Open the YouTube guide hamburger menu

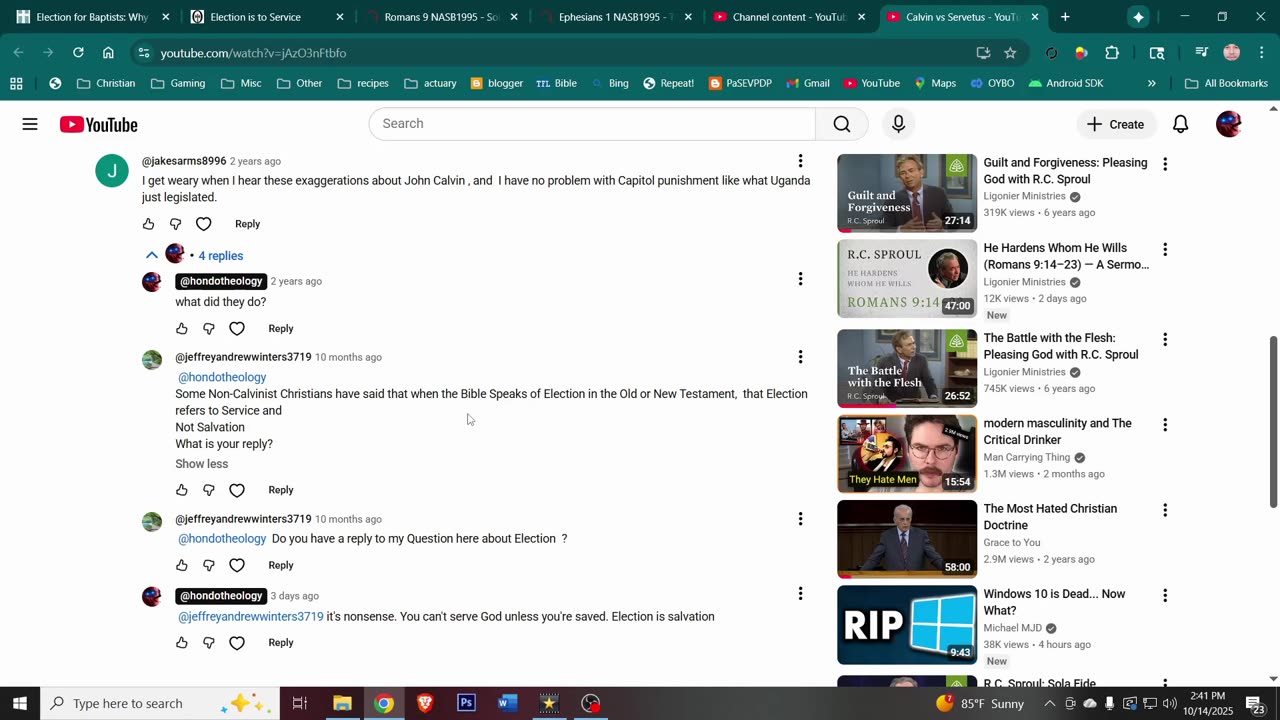(x=30, y=124)
